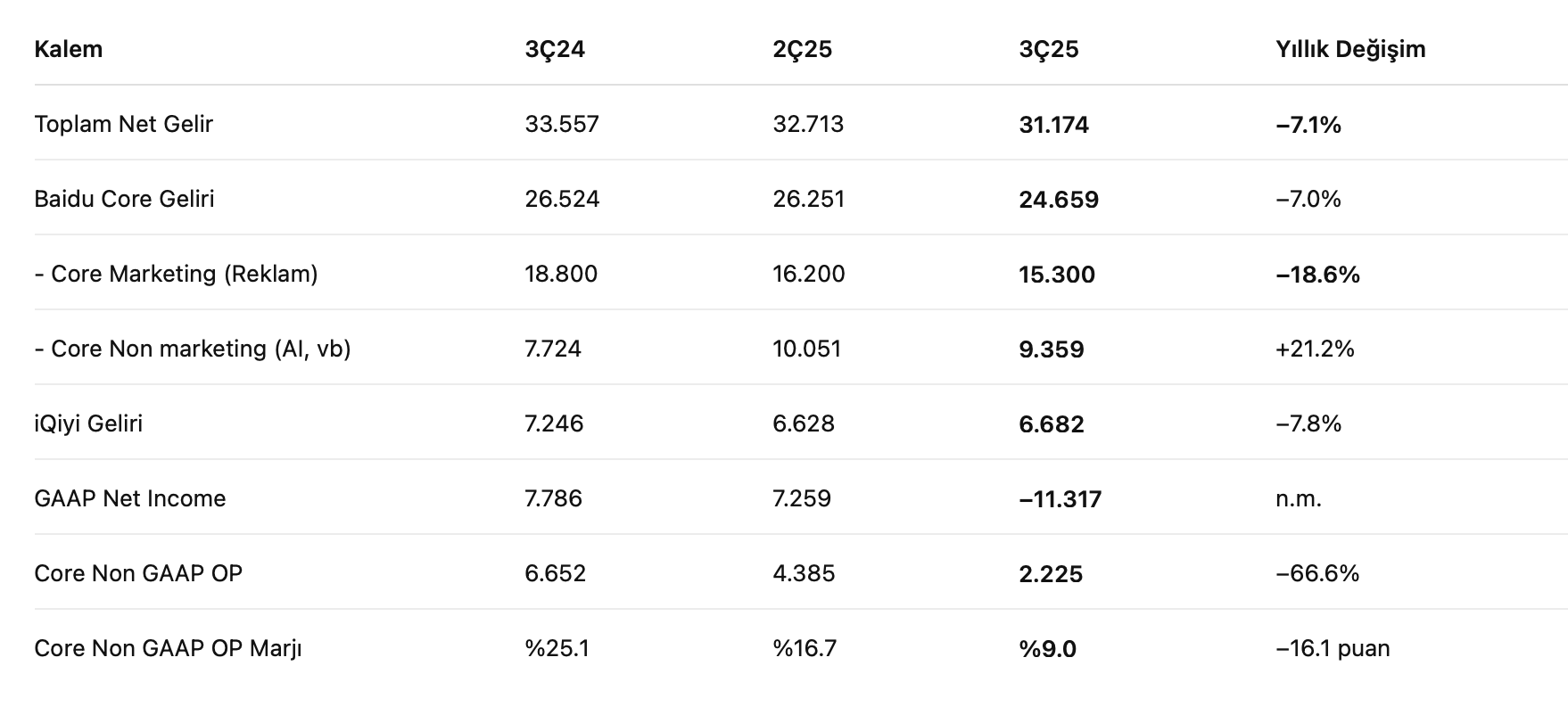This screenshot has width=1568, height=715.
Task: Select the –11.317 net income cell
Action: (1060, 499)
